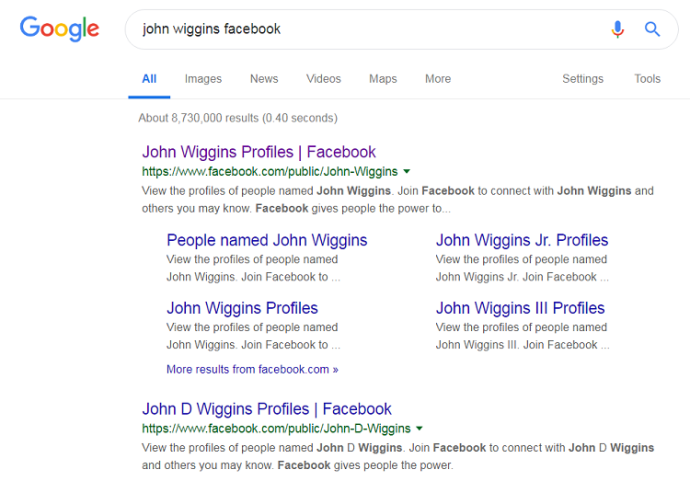Open People named John Wiggins sitelink
690x481 pixels.
267,240
